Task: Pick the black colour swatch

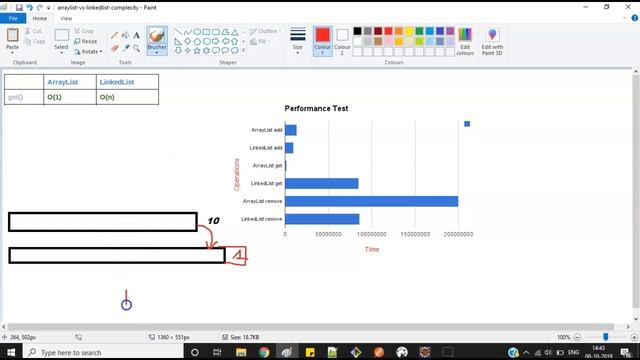Action: [x=357, y=31]
